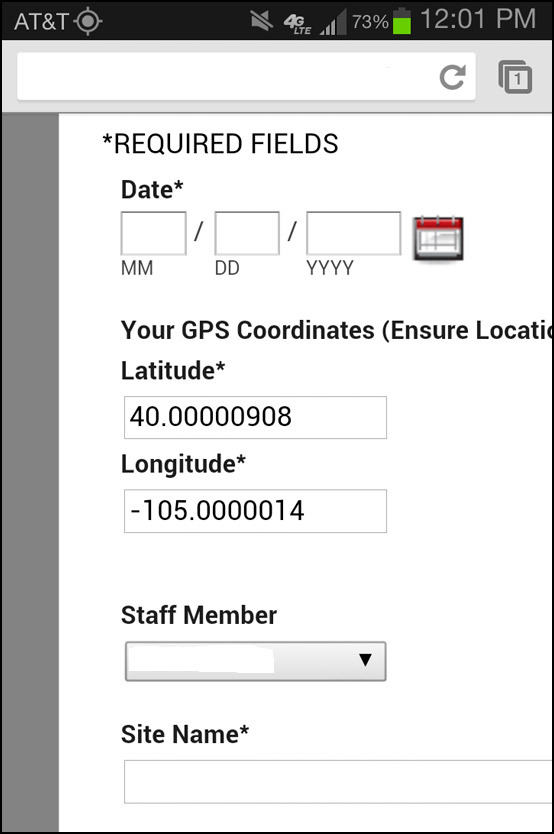Open the browser tabs switcher icon
The image size is (554, 834).
pyautogui.click(x=515, y=77)
